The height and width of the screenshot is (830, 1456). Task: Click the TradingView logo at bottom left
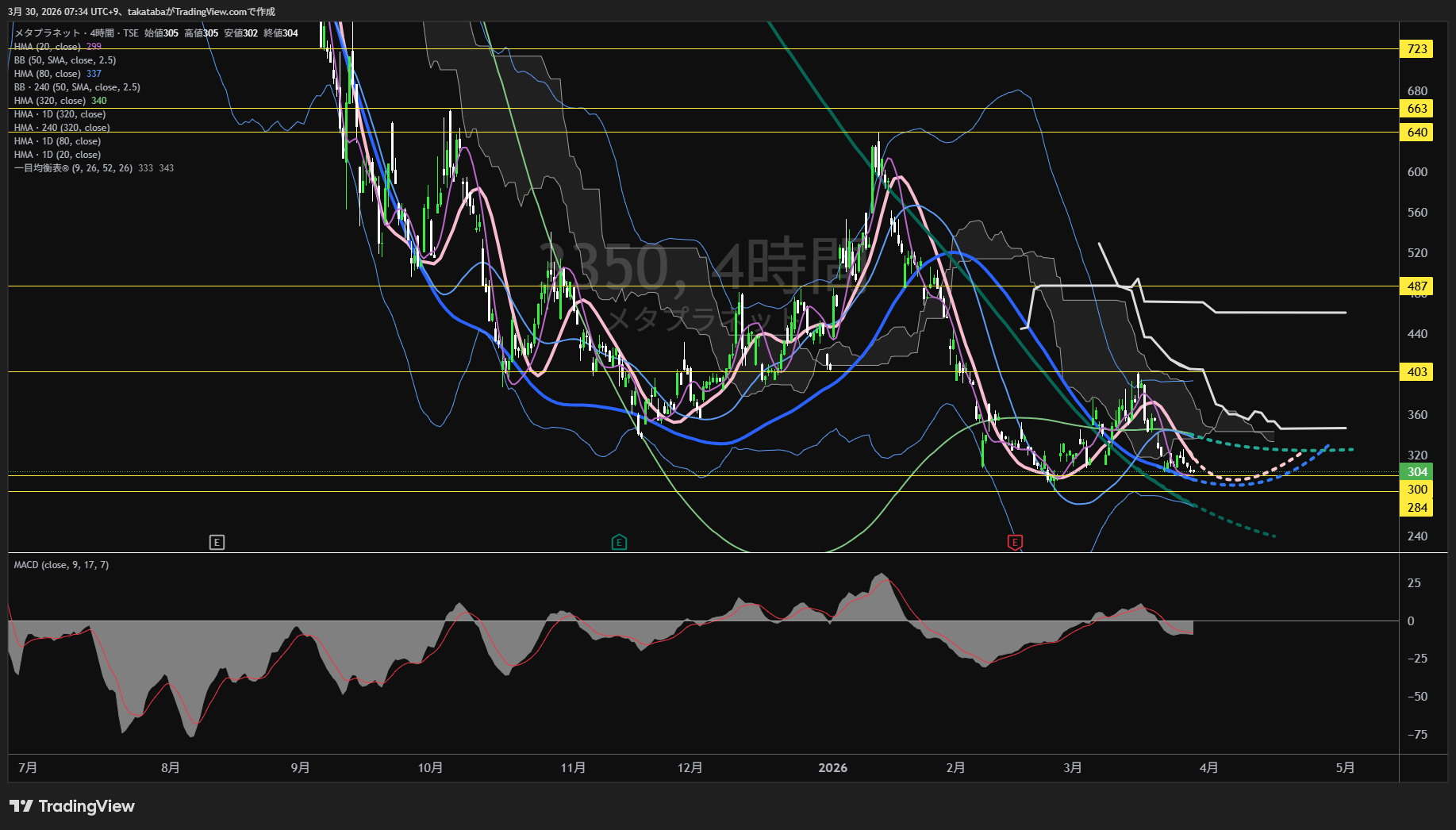pos(72,806)
